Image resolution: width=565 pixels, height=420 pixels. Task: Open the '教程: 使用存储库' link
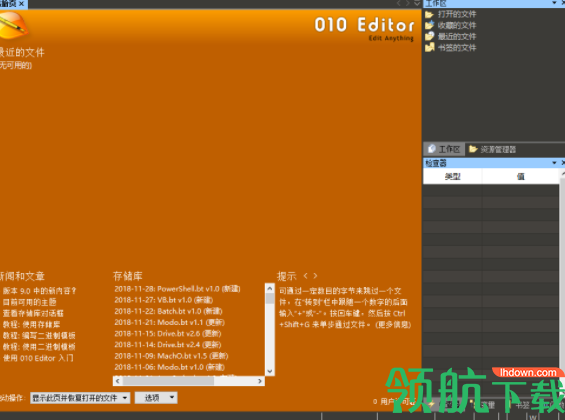coord(32,324)
